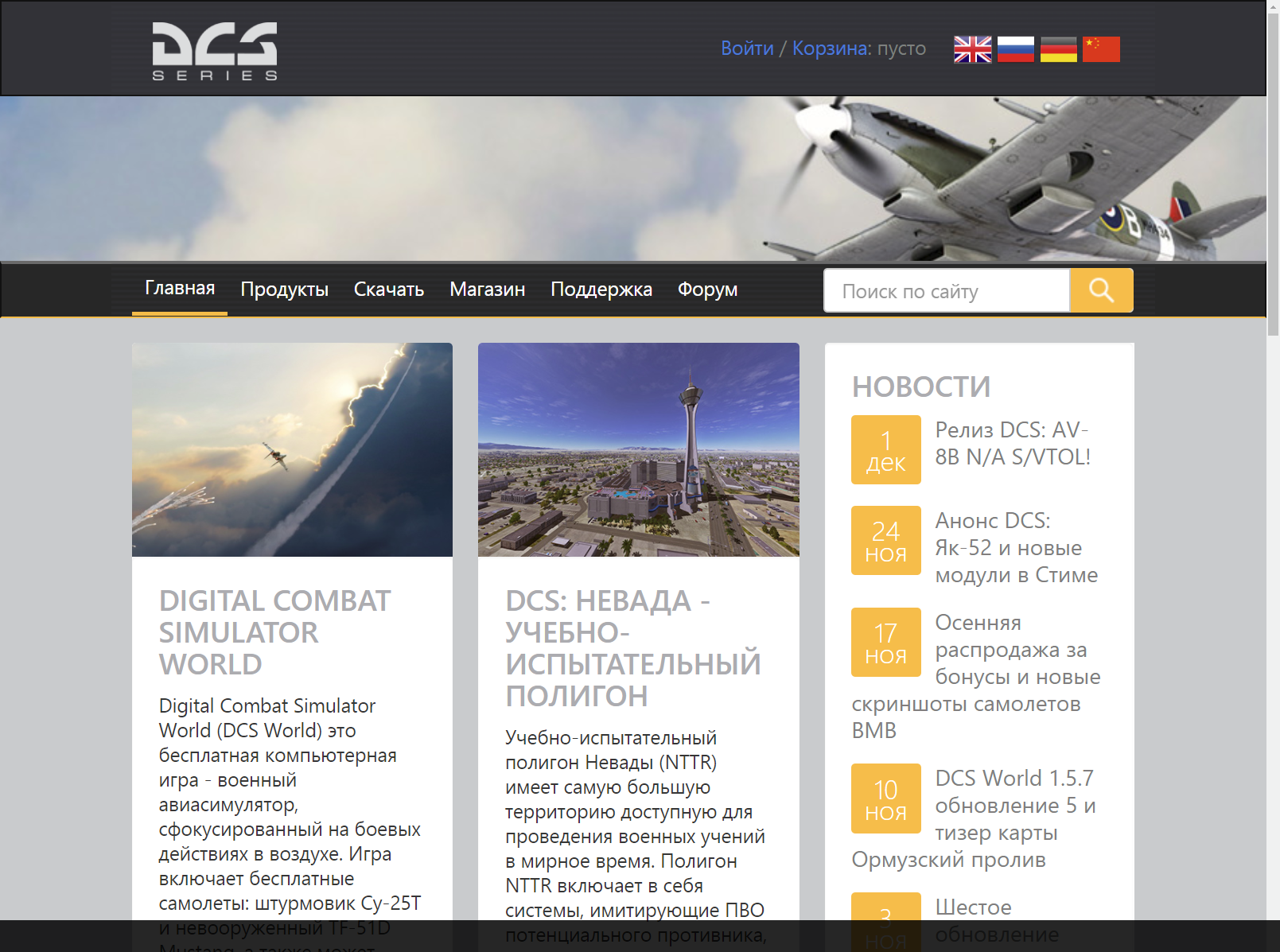
Task: Open the Продукты menu item
Action: (x=285, y=289)
